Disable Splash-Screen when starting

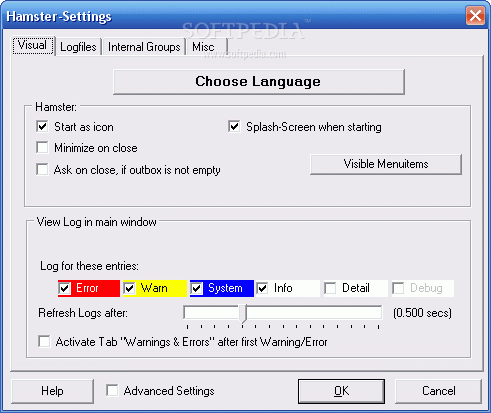[x=234, y=127]
